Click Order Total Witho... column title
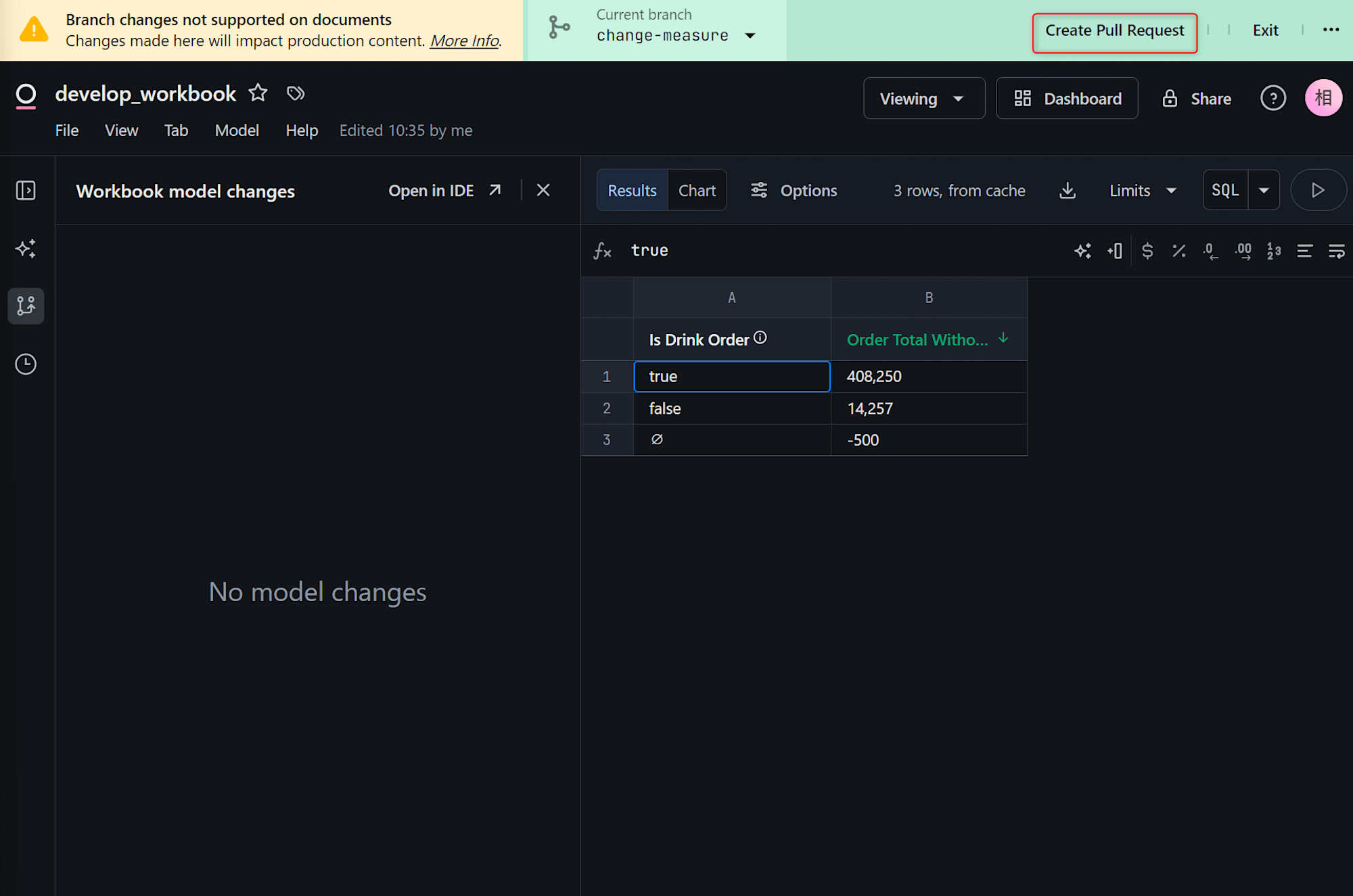This screenshot has width=1353, height=896. (917, 339)
